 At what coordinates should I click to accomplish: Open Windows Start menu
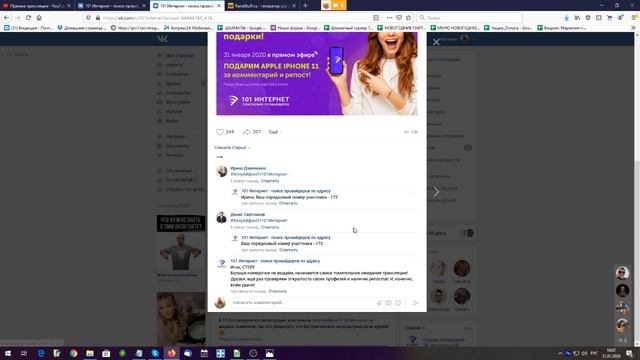click(x=7, y=353)
